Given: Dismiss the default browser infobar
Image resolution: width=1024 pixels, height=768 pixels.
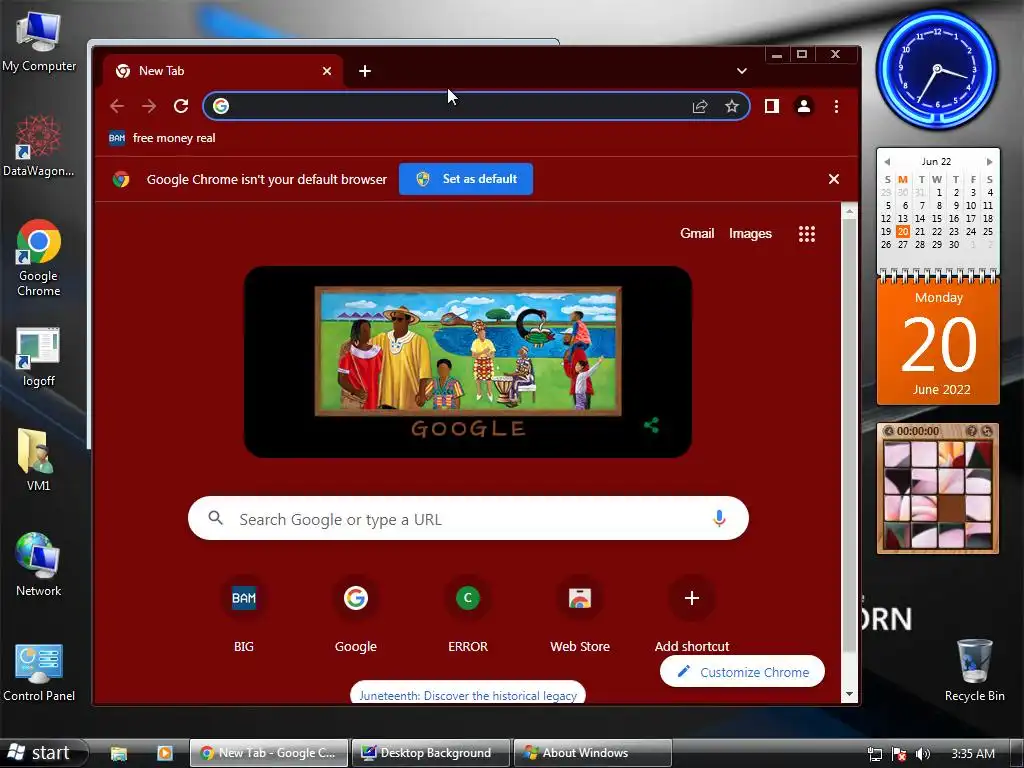Looking at the screenshot, I should [x=833, y=179].
